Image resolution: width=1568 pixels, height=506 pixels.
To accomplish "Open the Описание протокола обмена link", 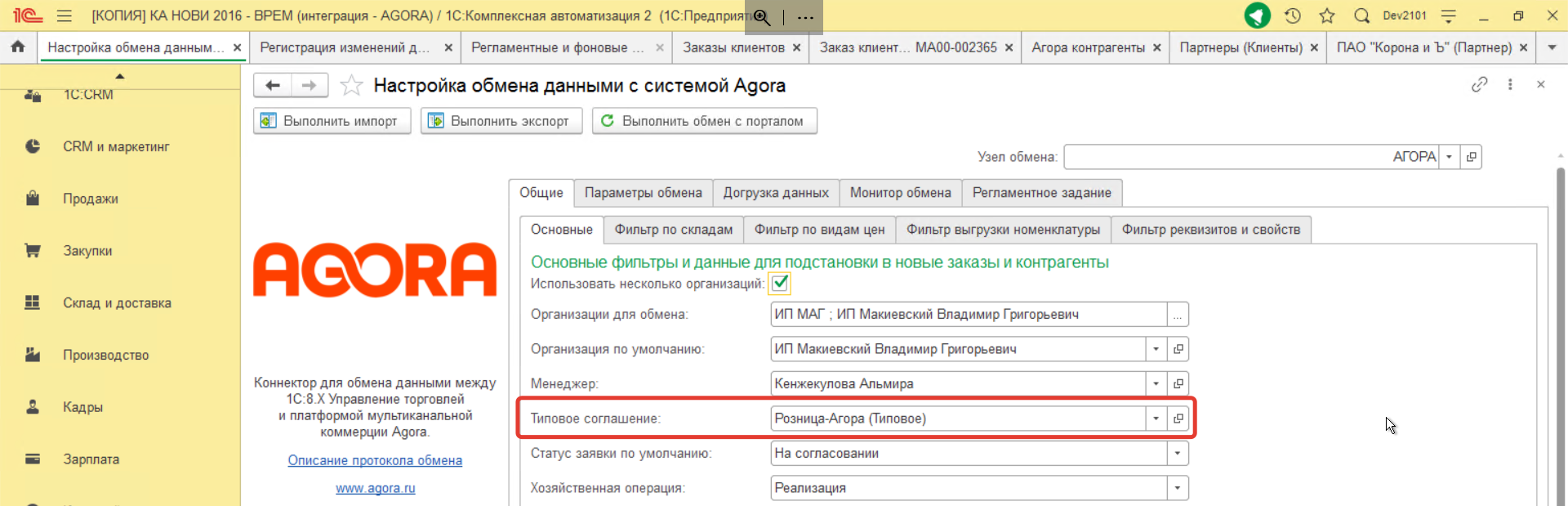I will [375, 460].
